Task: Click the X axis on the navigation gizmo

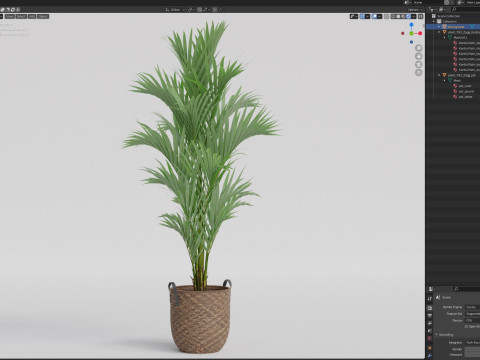Action: click(420, 33)
